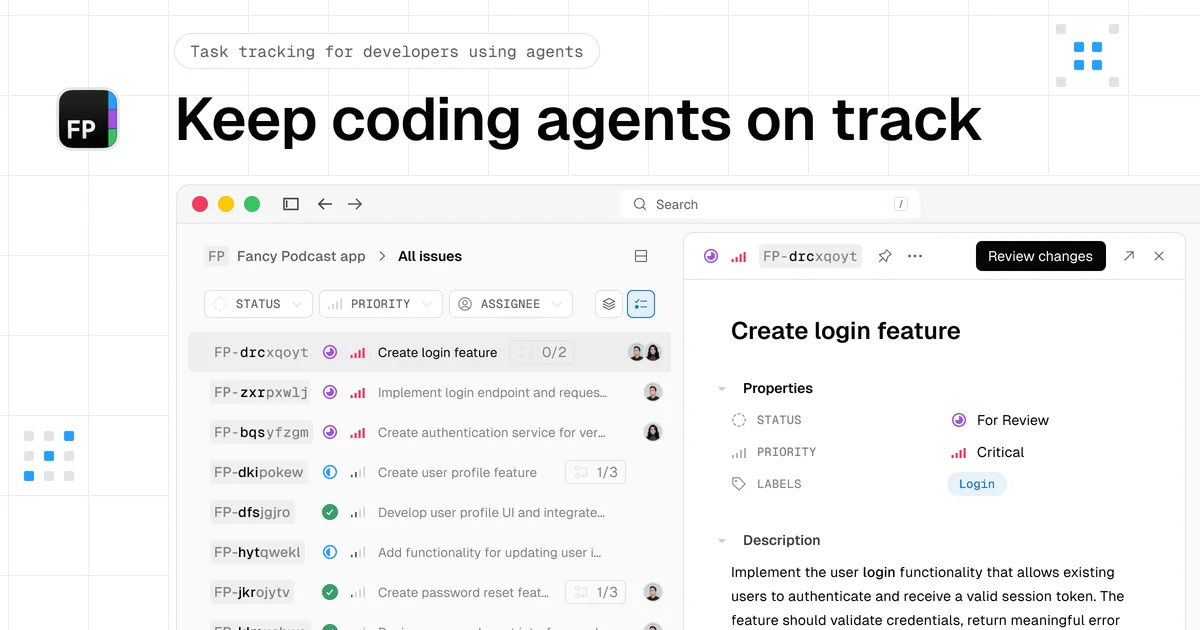Click the FP-drcxqoyt ID chip in detail header

click(x=810, y=256)
